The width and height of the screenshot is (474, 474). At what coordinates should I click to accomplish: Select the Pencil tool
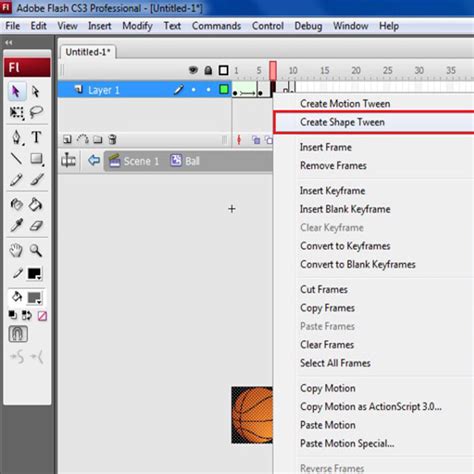pyautogui.click(x=16, y=180)
